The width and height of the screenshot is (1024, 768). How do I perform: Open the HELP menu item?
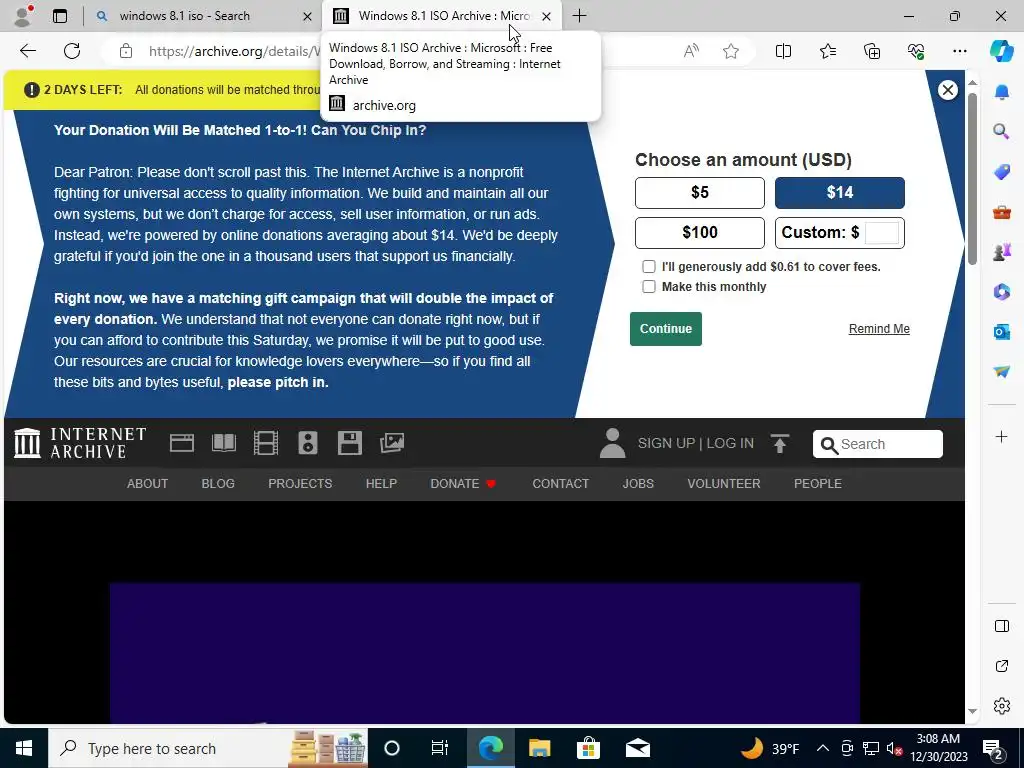[381, 484]
